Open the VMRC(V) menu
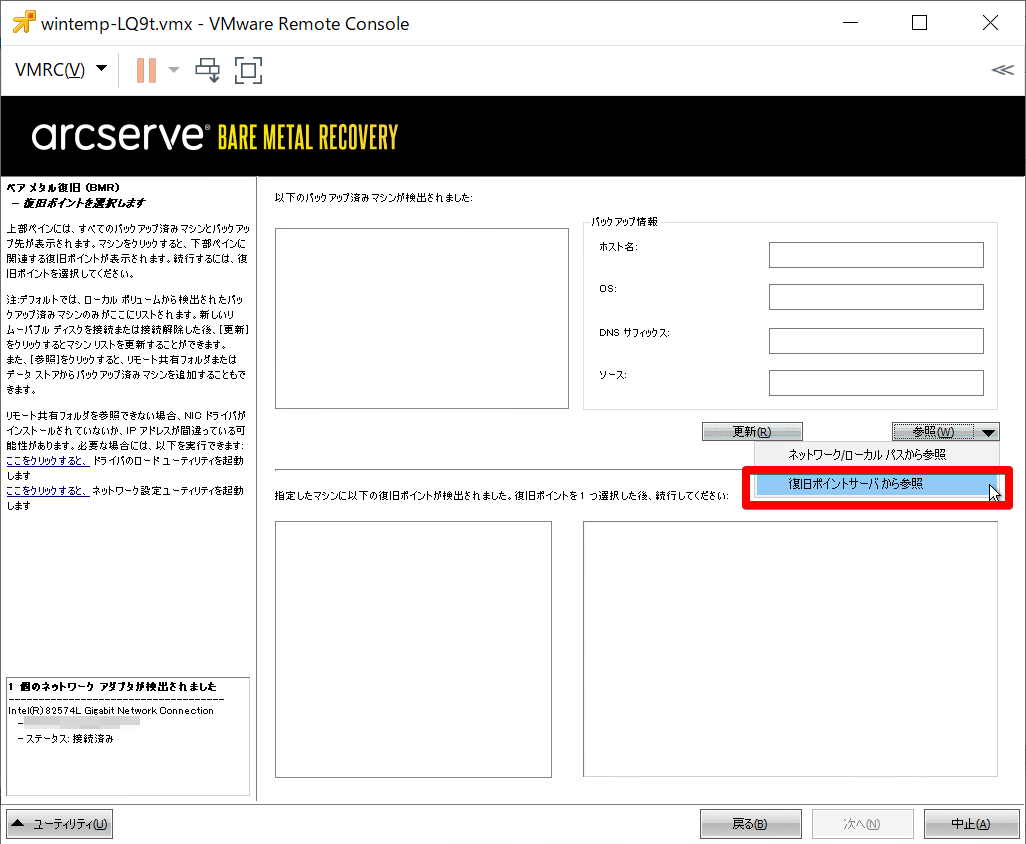Screen dimensions: 1026x844 point(60,69)
